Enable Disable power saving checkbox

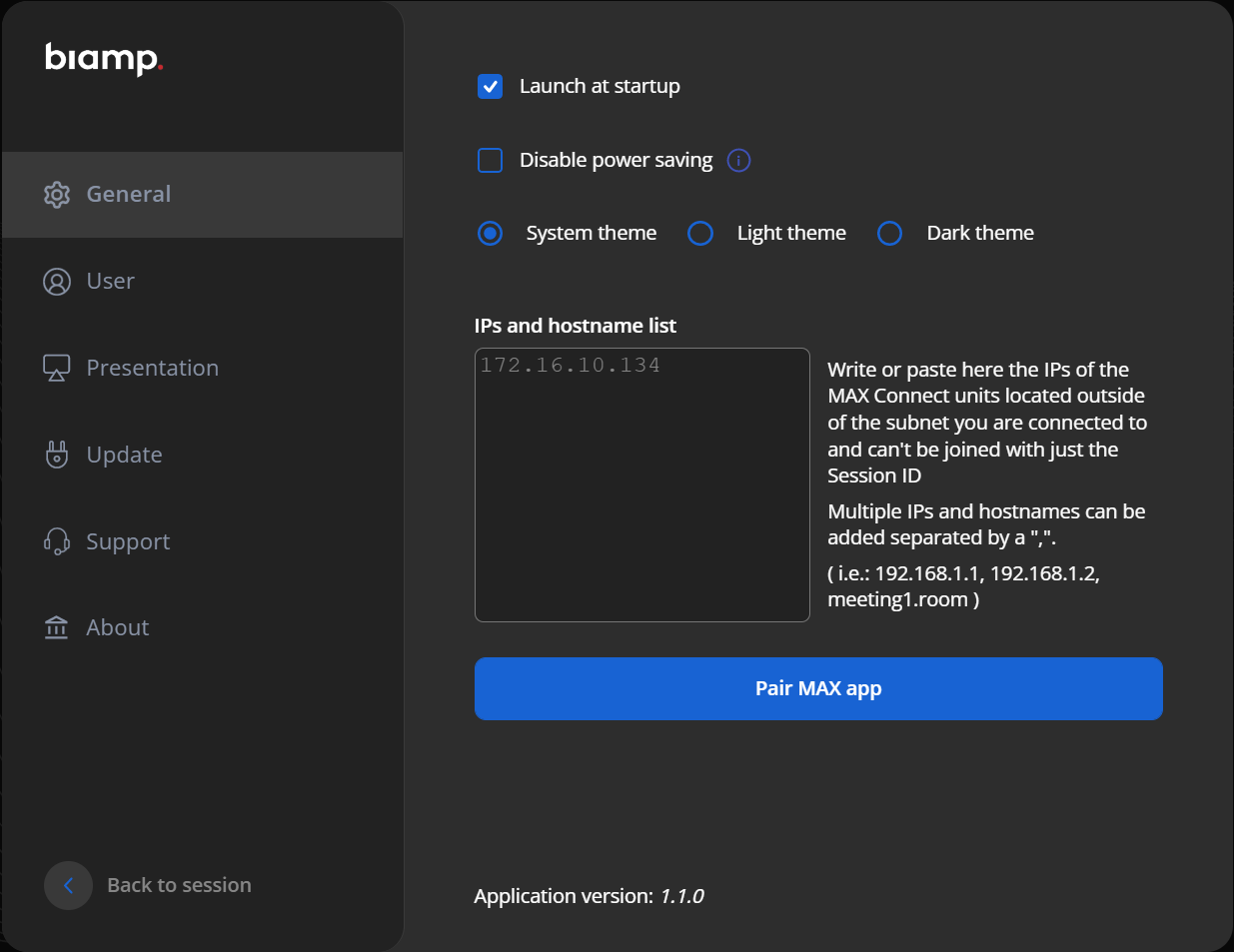pyautogui.click(x=490, y=161)
